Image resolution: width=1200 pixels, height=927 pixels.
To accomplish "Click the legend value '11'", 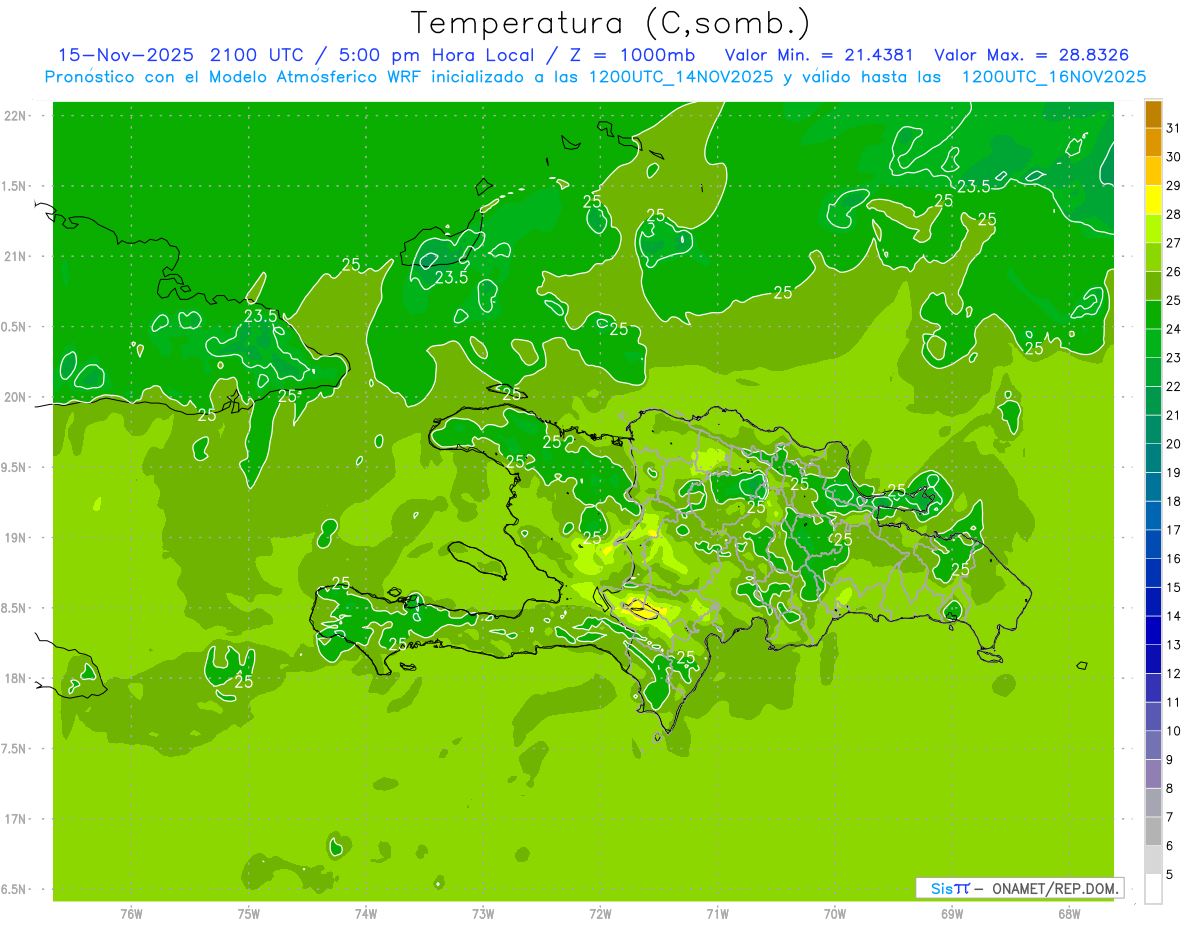I will (x=1174, y=702).
